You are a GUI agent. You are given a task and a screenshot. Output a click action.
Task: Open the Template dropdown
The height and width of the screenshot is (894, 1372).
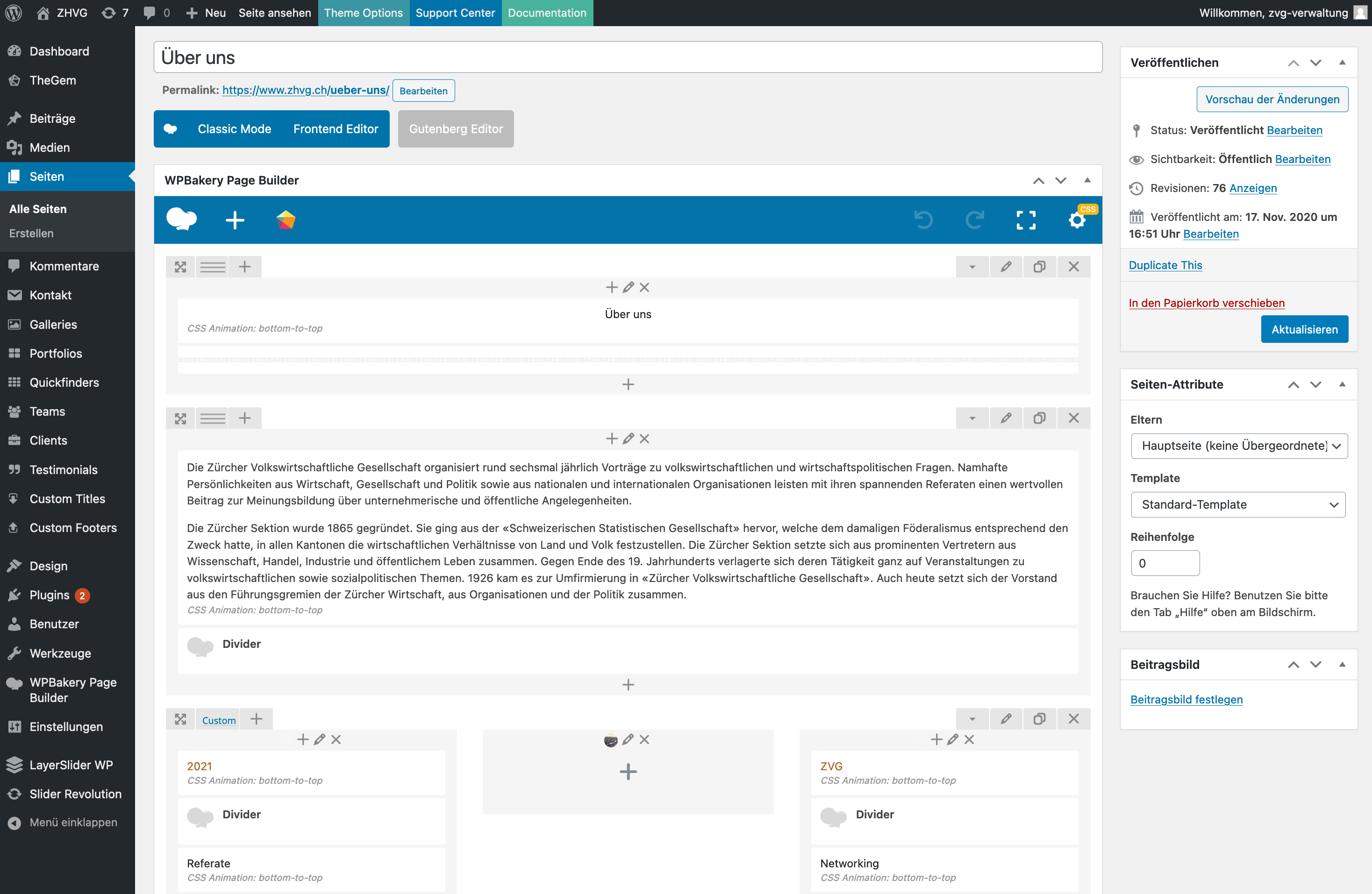[1238, 504]
